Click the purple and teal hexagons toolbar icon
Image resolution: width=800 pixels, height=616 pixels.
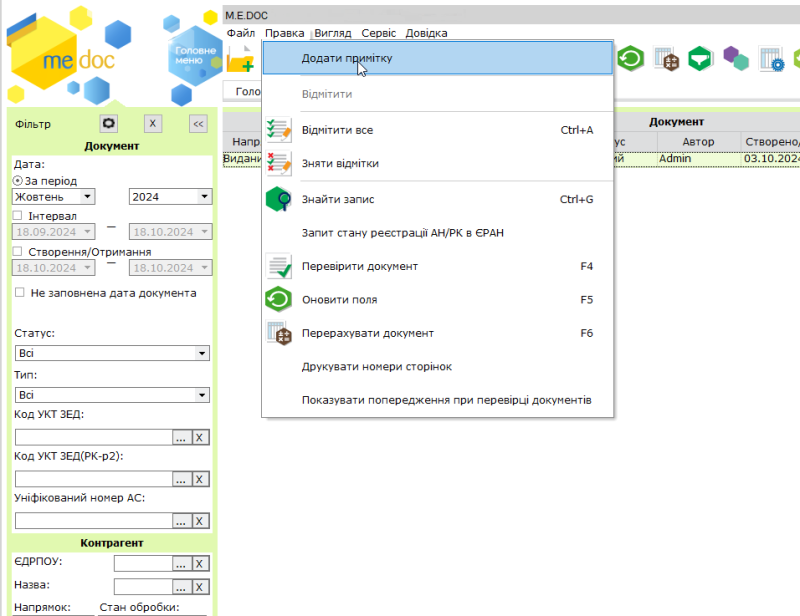coord(736,58)
